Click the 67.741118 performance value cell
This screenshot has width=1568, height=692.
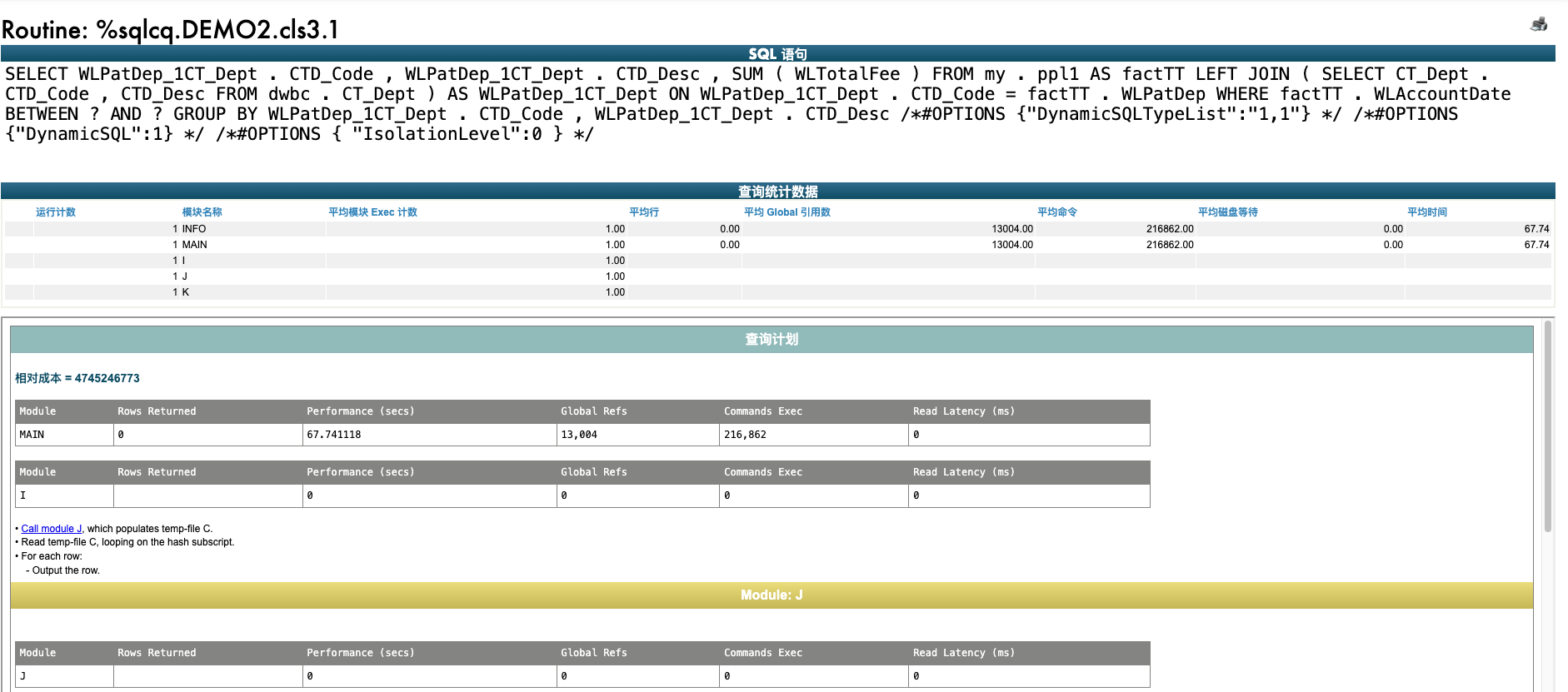pos(334,435)
